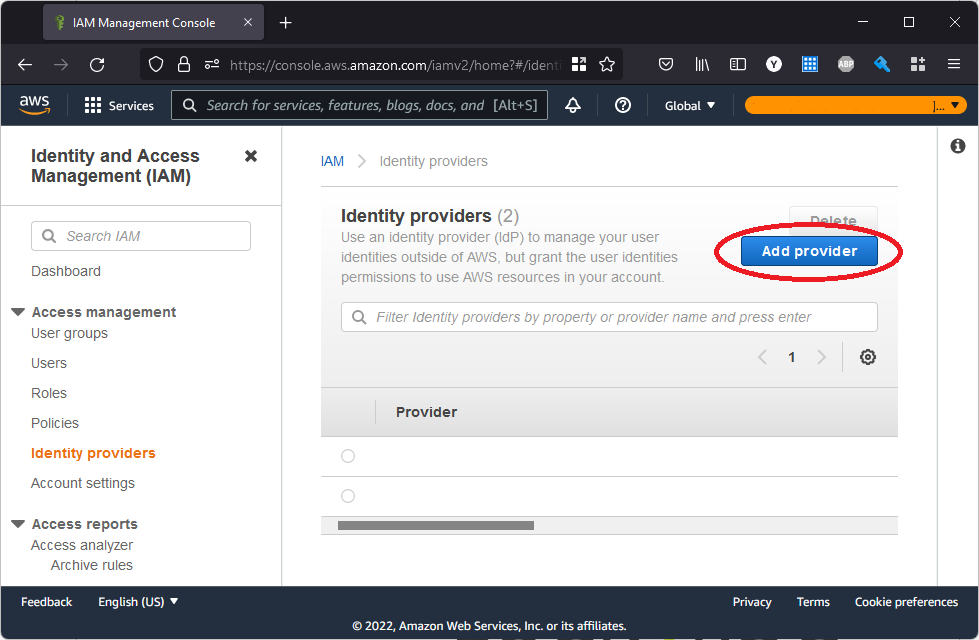The image size is (979, 640).
Task: Open Access analyzer in the sidebar
Action: [x=82, y=545]
